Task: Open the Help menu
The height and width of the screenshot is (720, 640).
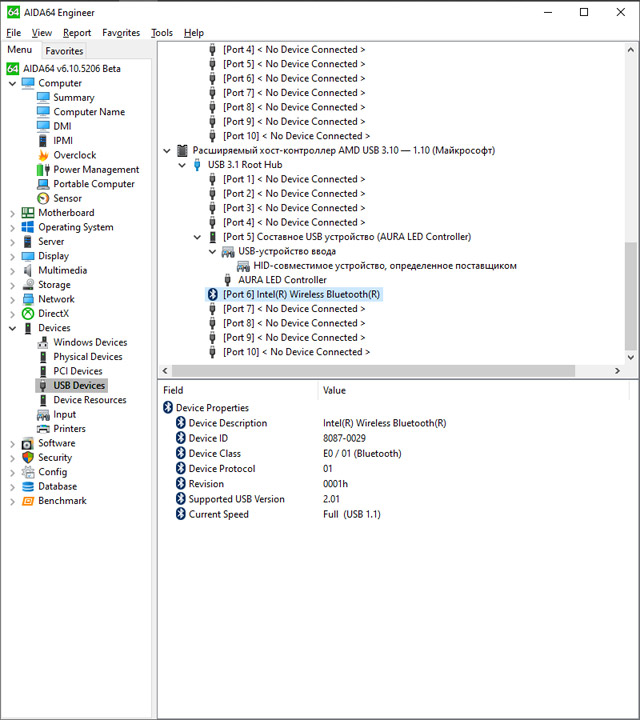Action: [x=194, y=33]
